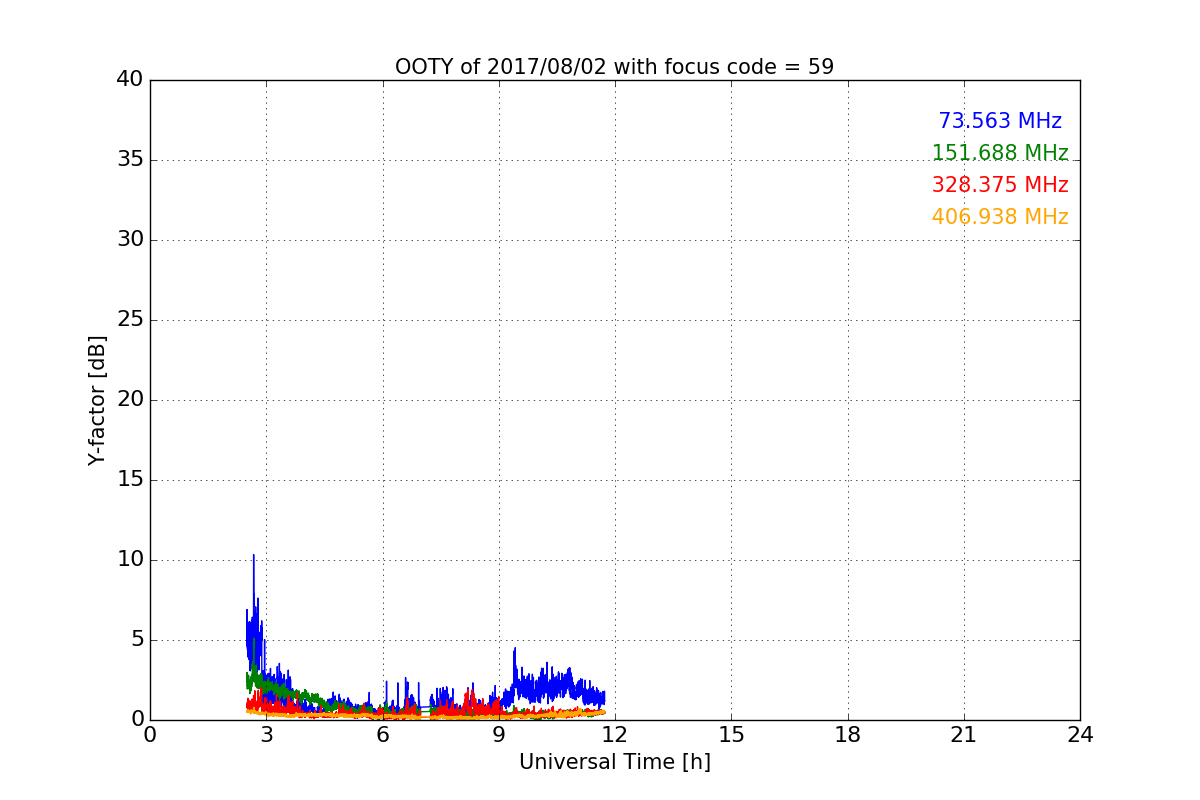
Task: Click the x-axis tick label 3
Action: (x=266, y=735)
